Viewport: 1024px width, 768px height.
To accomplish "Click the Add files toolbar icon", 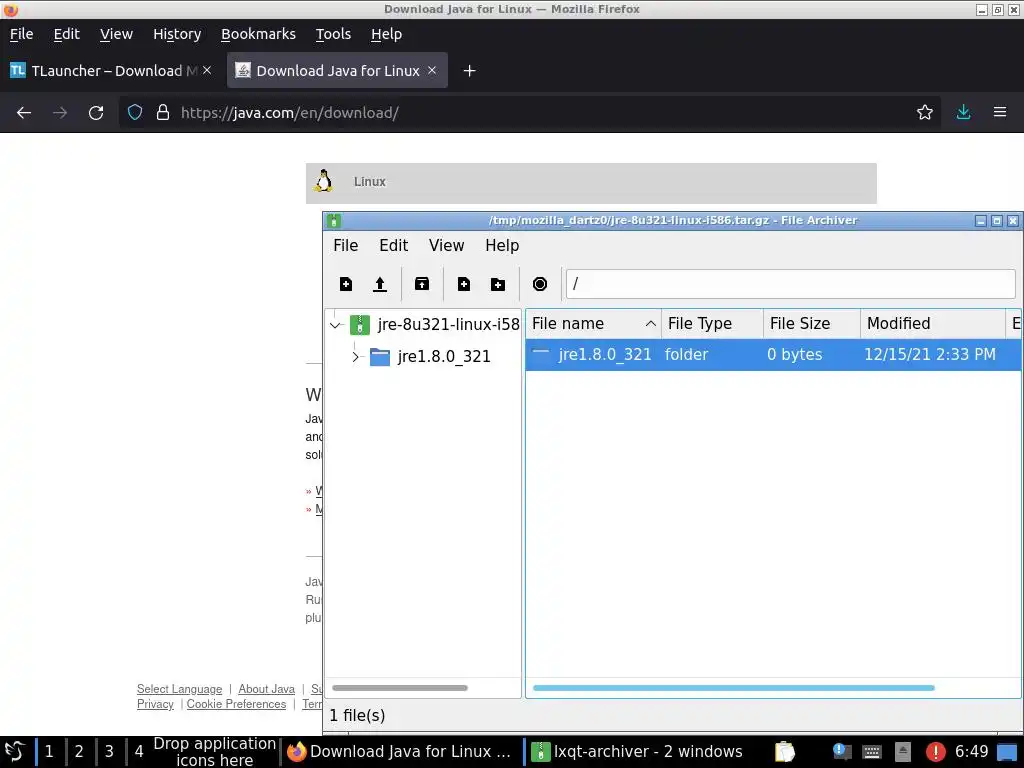I will tap(464, 284).
